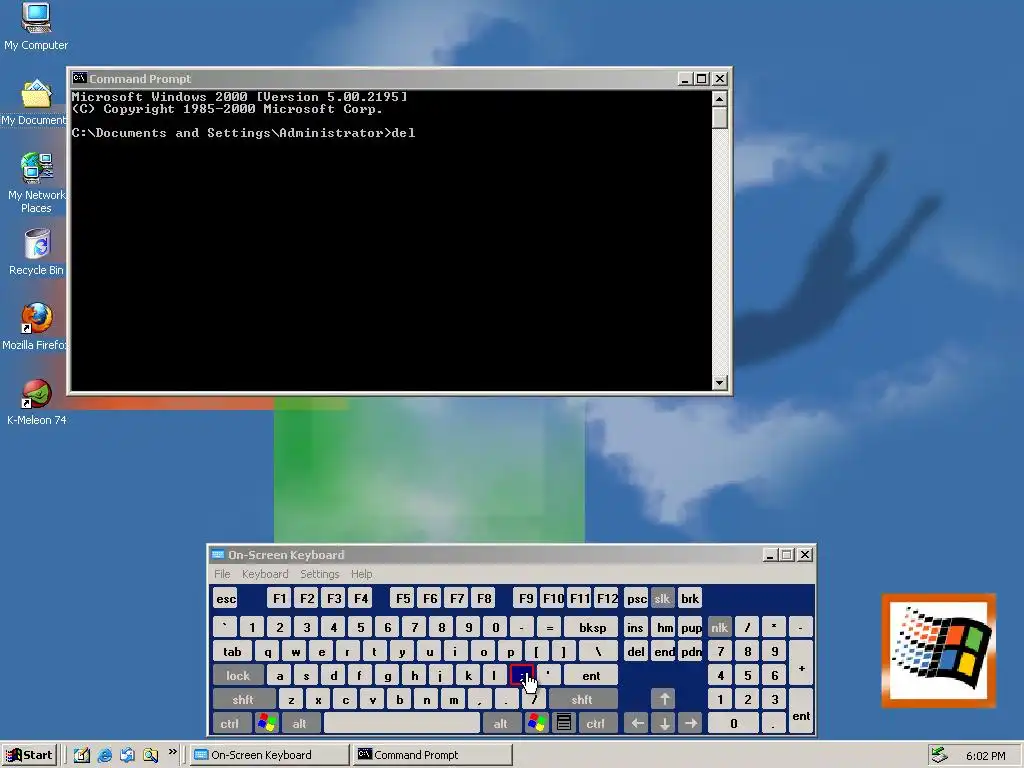This screenshot has width=1024, height=768.
Task: Click the F12 key
Action: pyautogui.click(x=607, y=599)
